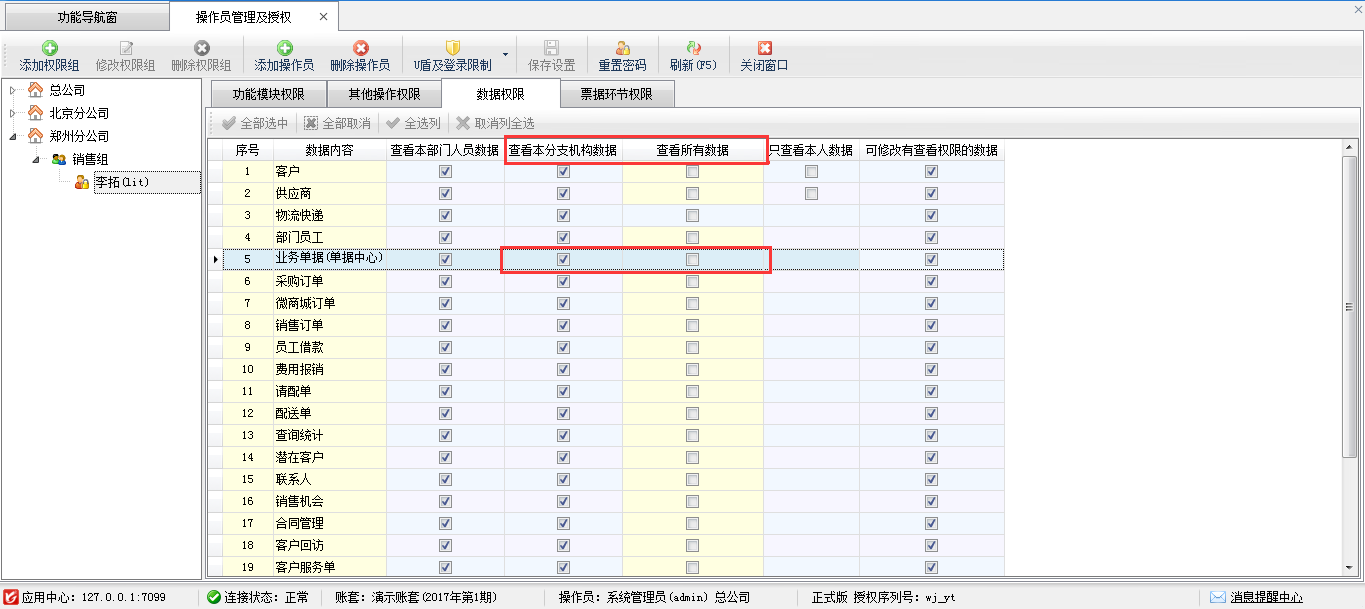Screen dimensions: 1365x609
Task: Open the U盾及登录限制 shield icon
Action: [x=452, y=48]
